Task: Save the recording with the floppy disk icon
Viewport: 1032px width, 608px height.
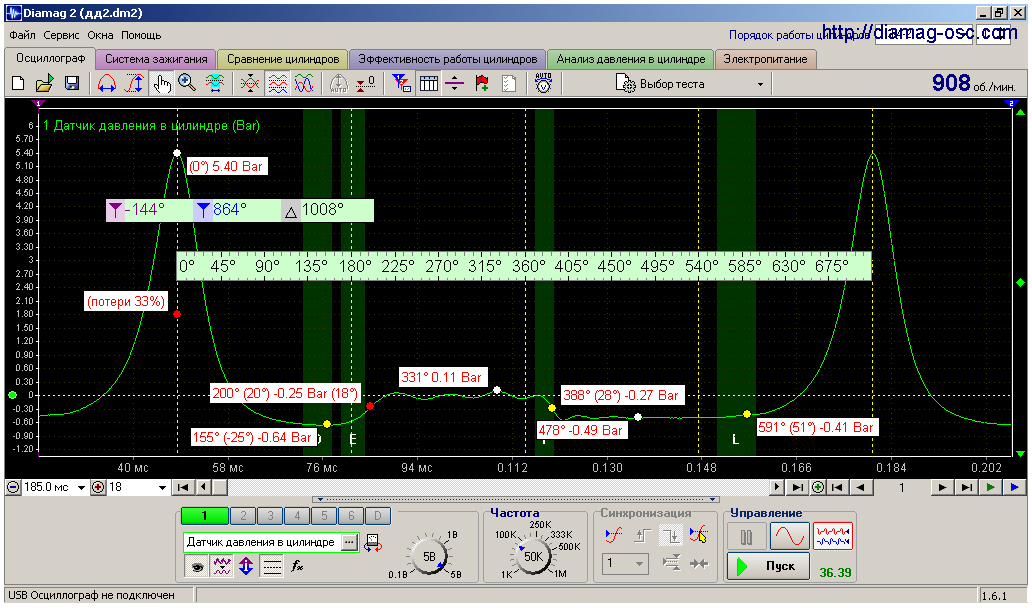Action: (x=72, y=83)
